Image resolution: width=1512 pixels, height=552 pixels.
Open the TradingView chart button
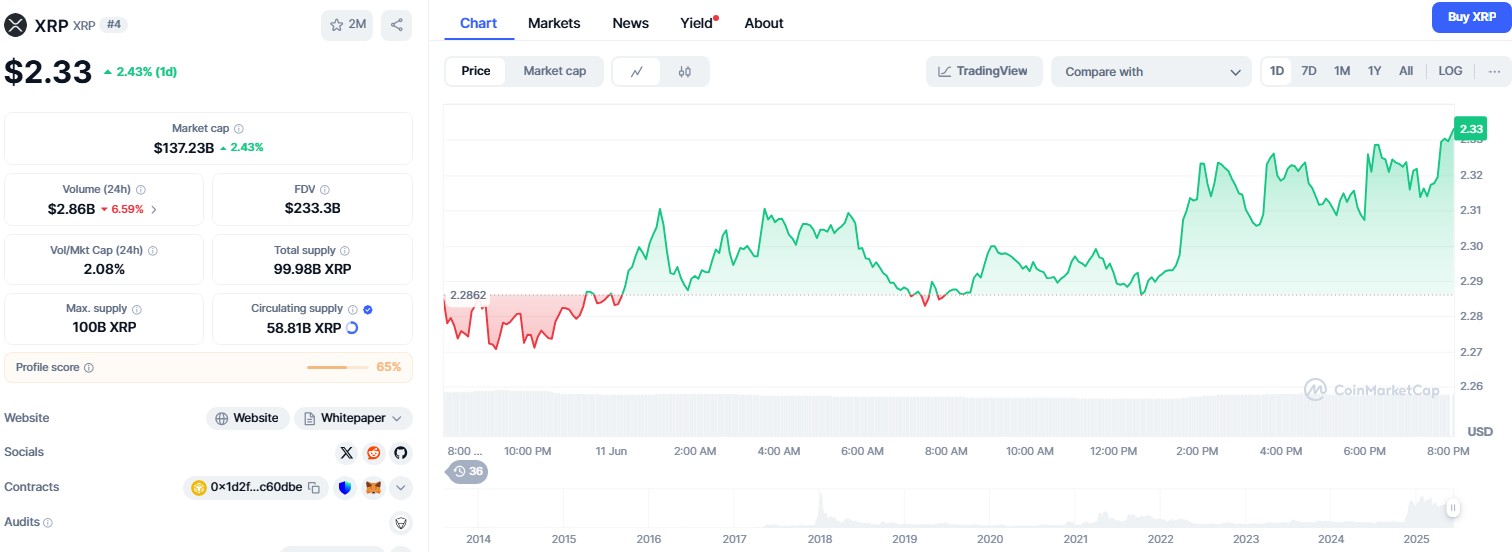coord(984,71)
